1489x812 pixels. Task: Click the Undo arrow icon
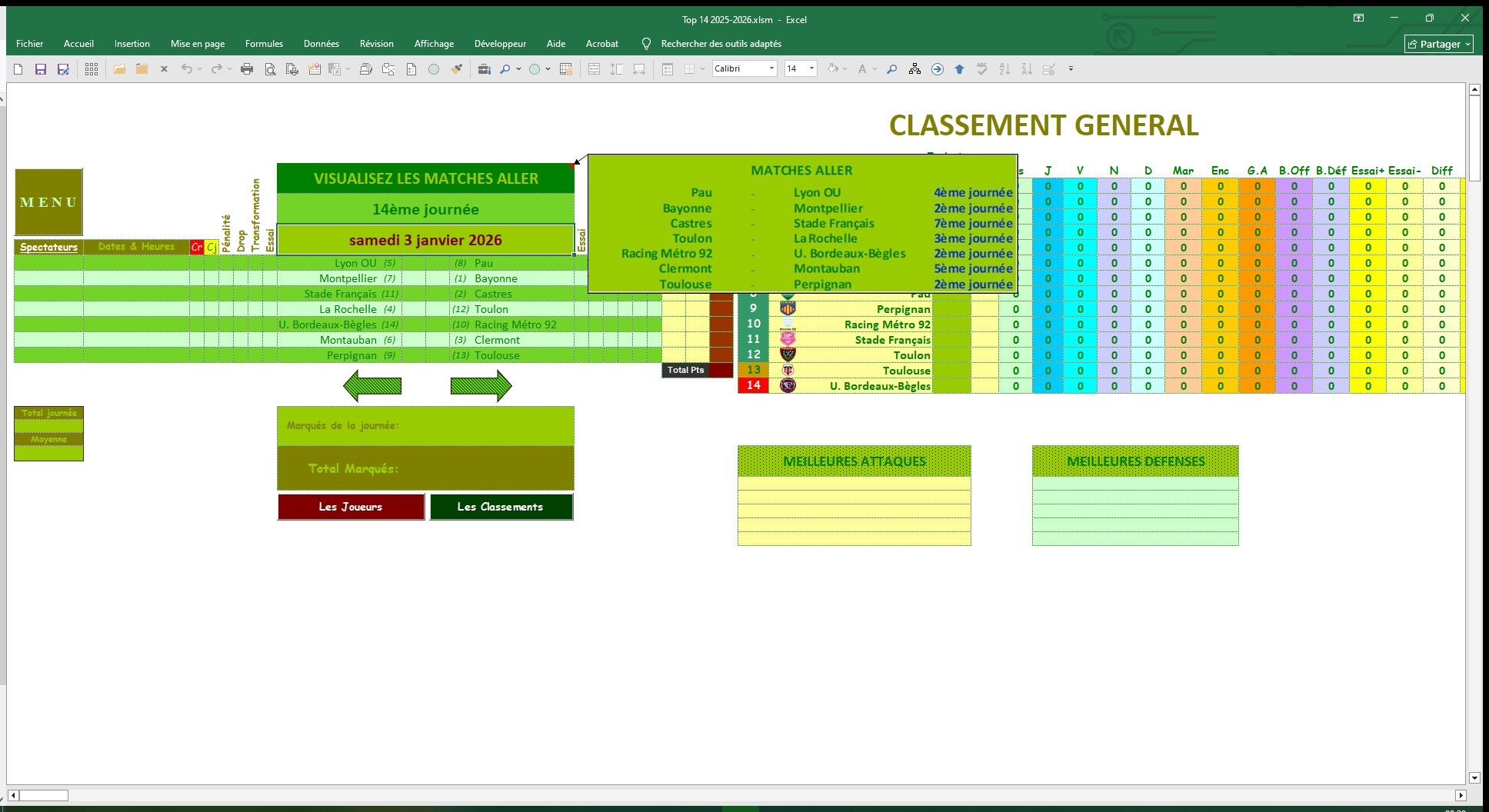(186, 69)
